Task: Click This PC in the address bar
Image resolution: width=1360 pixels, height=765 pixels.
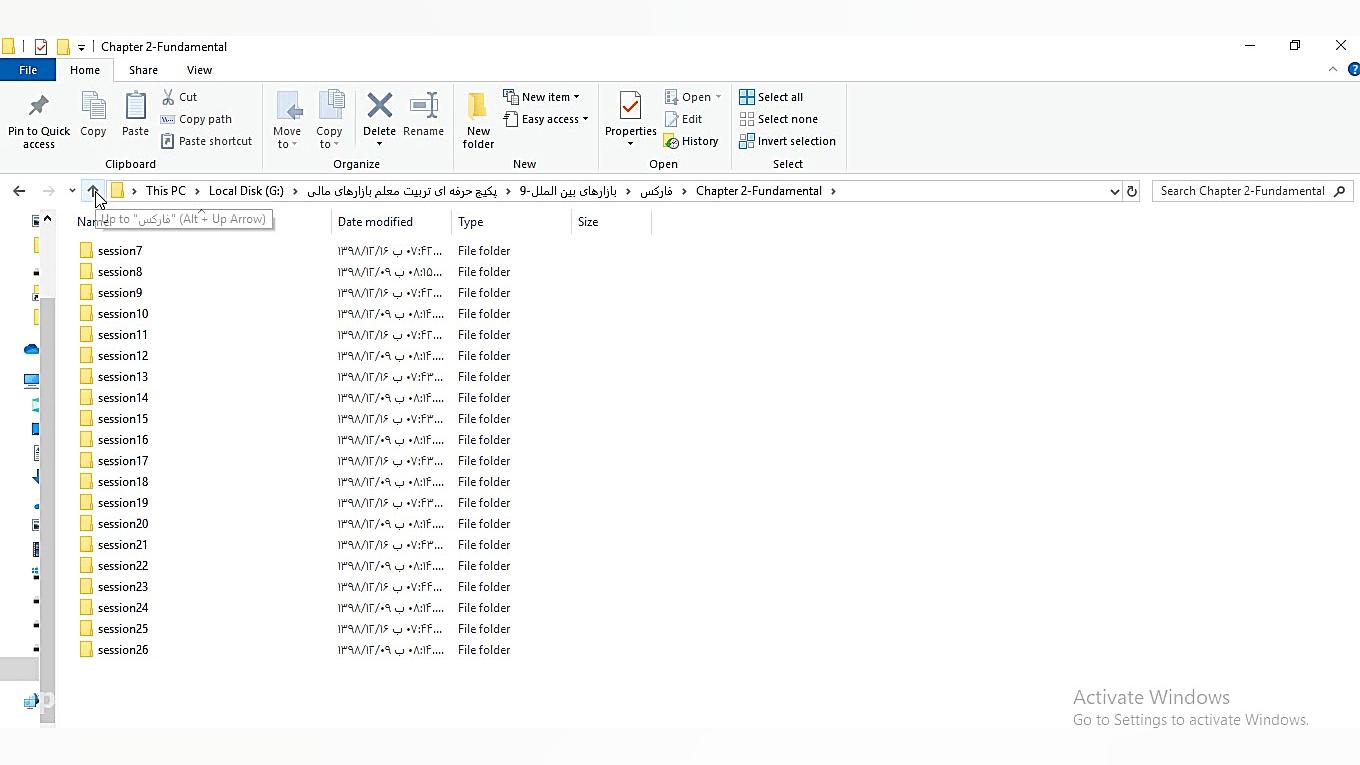Action: click(x=166, y=191)
